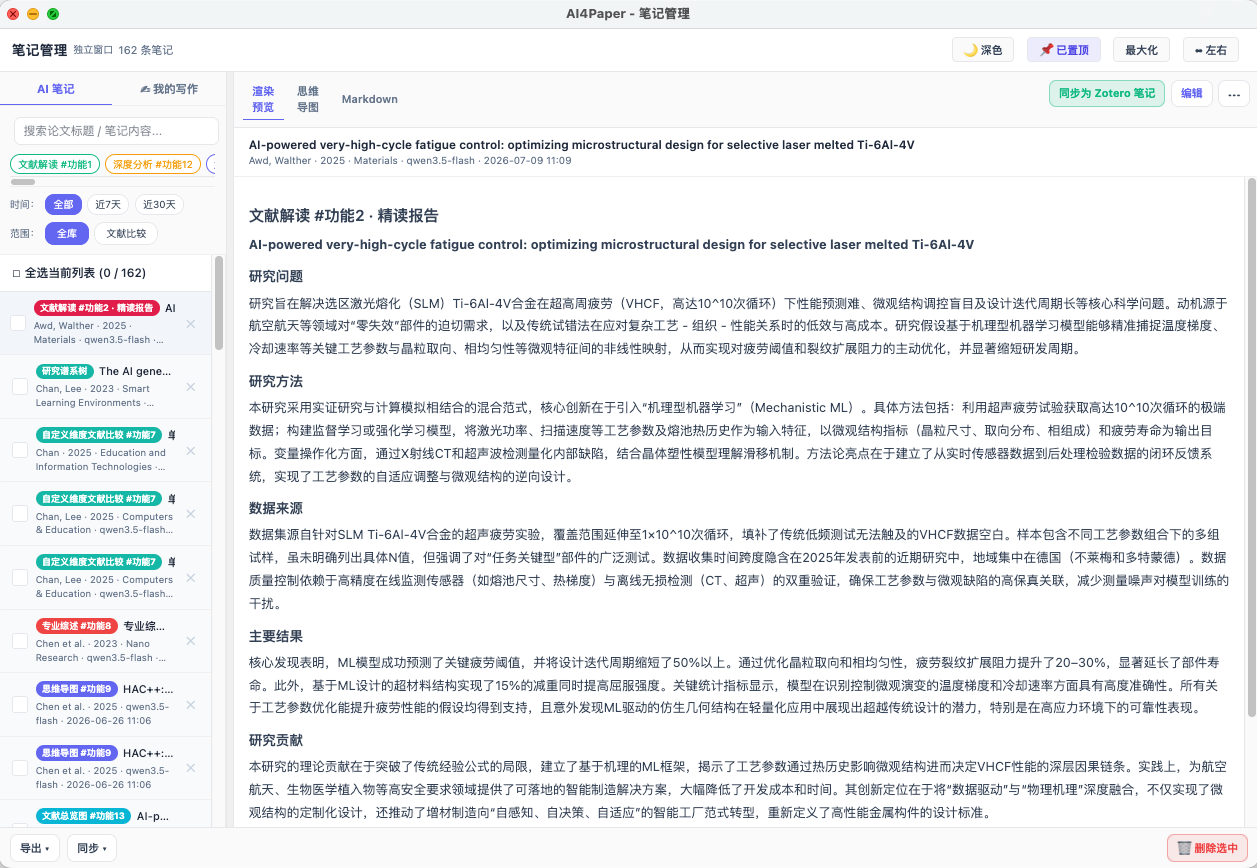Image resolution: width=1257 pixels, height=868 pixels.
Task: Click 同步为 Zotero 笔记 button
Action: tap(1107, 94)
